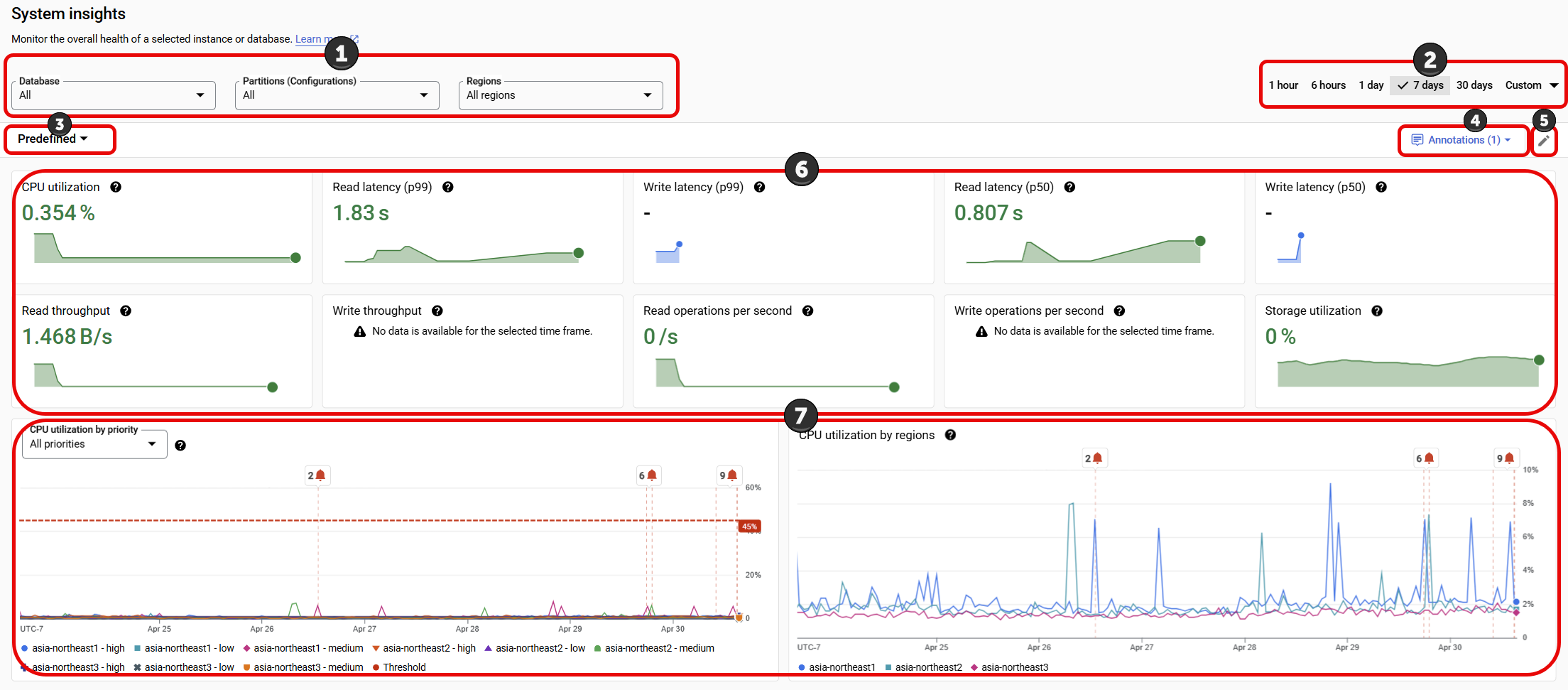Click the annotations speech-bubble icon
The image size is (1568, 690).
(1417, 139)
